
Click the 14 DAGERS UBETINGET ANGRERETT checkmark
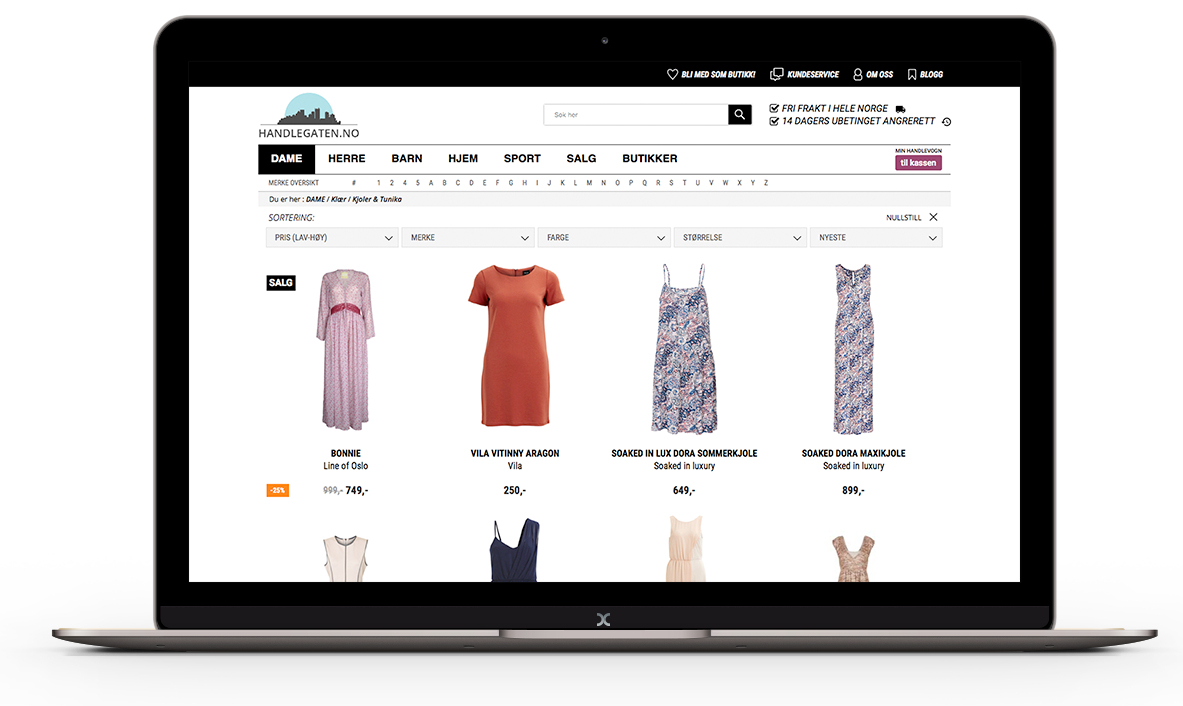774,121
